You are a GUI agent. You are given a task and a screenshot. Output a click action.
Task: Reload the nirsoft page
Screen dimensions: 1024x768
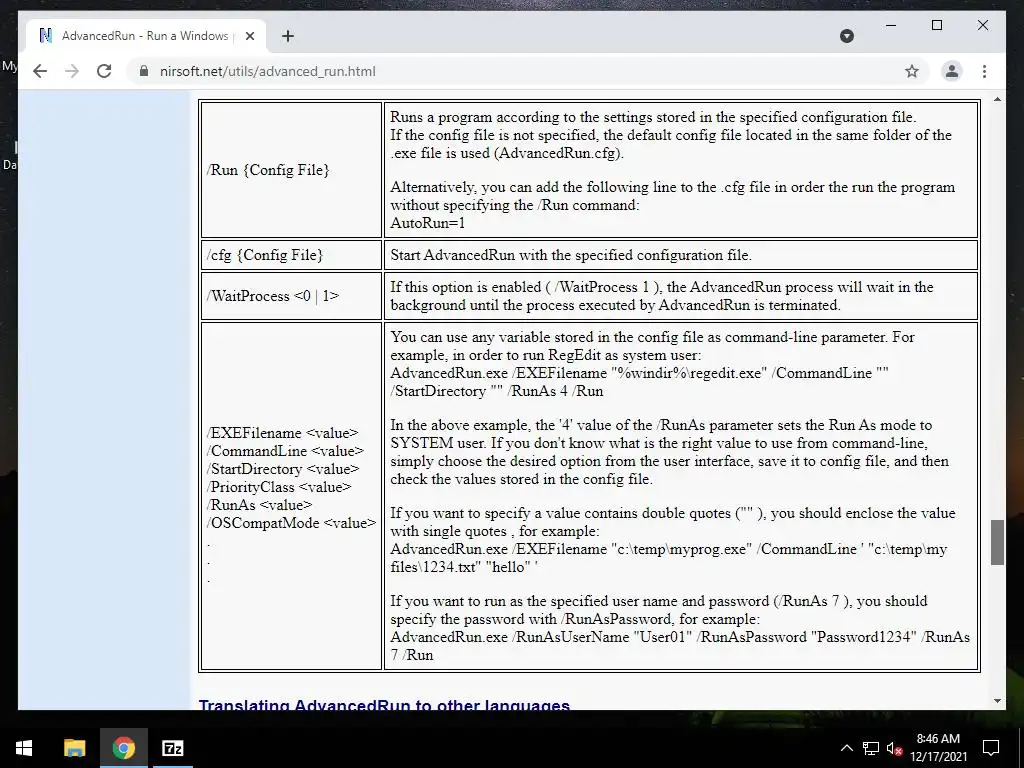104,71
